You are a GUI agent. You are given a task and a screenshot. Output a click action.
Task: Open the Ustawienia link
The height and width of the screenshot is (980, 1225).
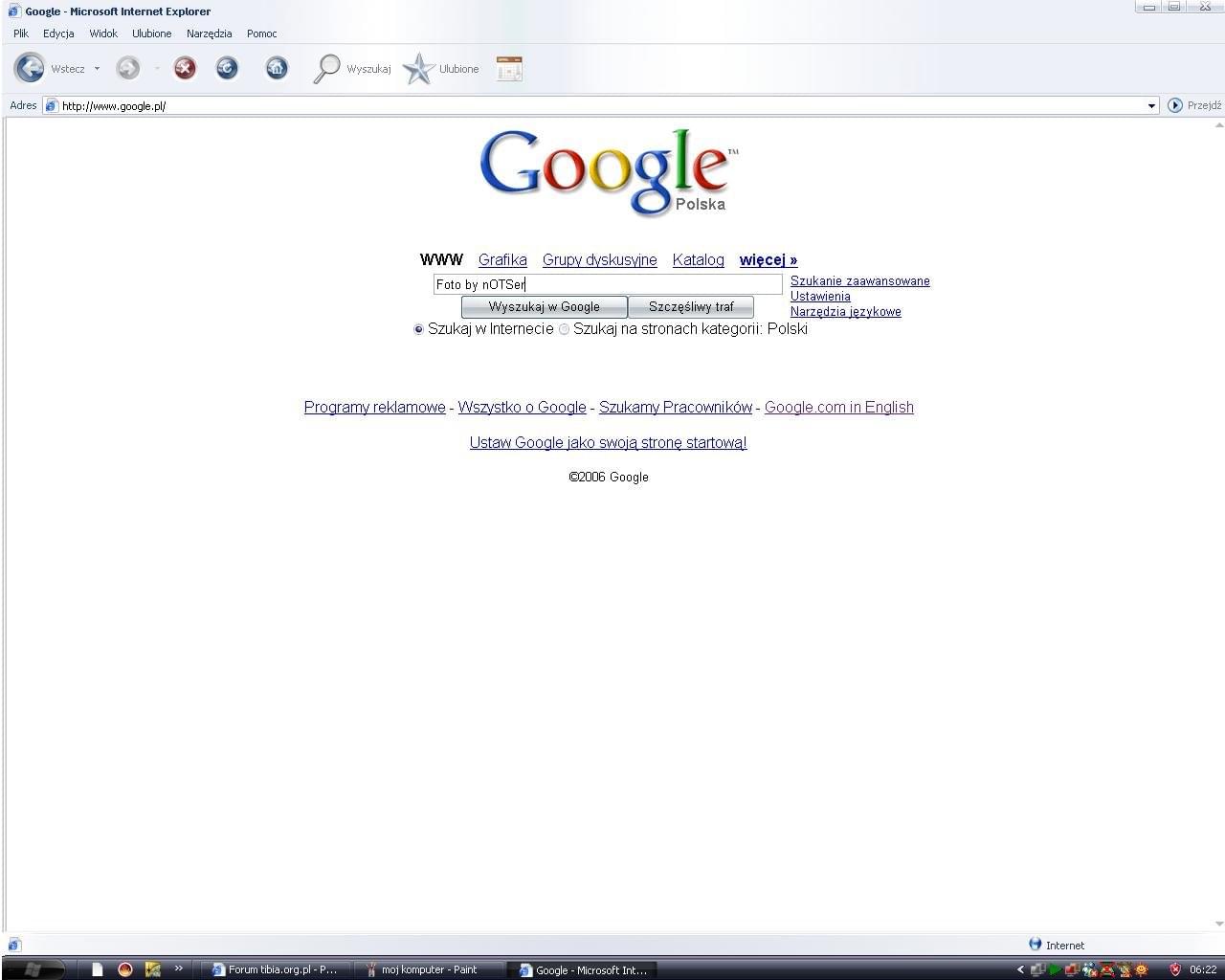(x=820, y=297)
